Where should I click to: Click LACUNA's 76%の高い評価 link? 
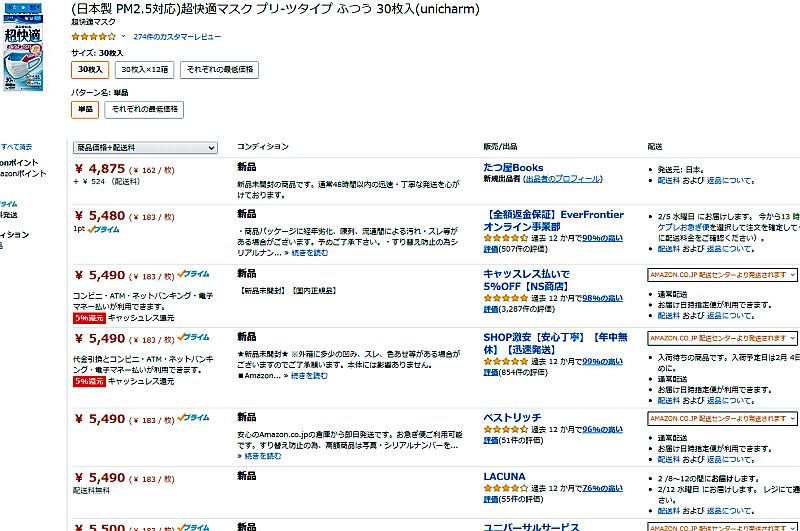tap(602, 489)
